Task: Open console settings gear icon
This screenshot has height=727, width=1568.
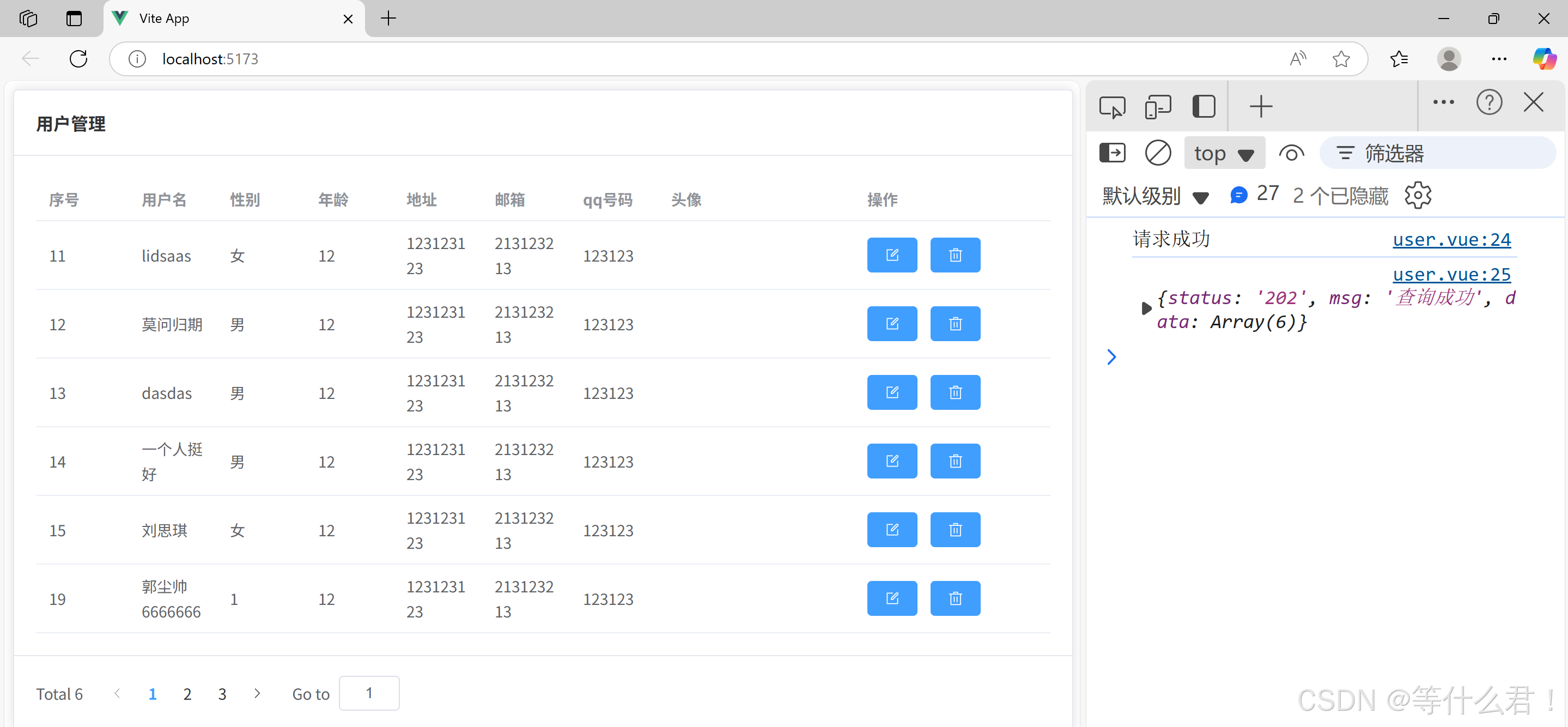Action: (1417, 196)
